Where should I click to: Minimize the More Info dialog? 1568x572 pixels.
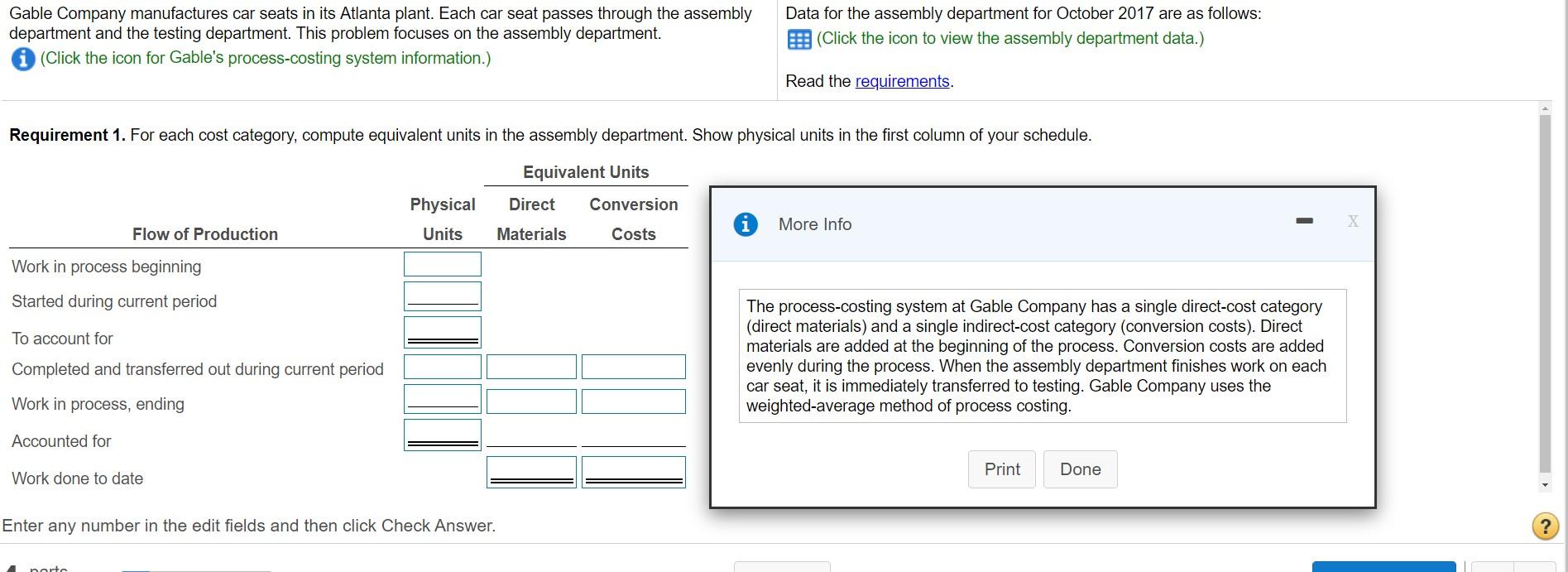(x=1304, y=221)
